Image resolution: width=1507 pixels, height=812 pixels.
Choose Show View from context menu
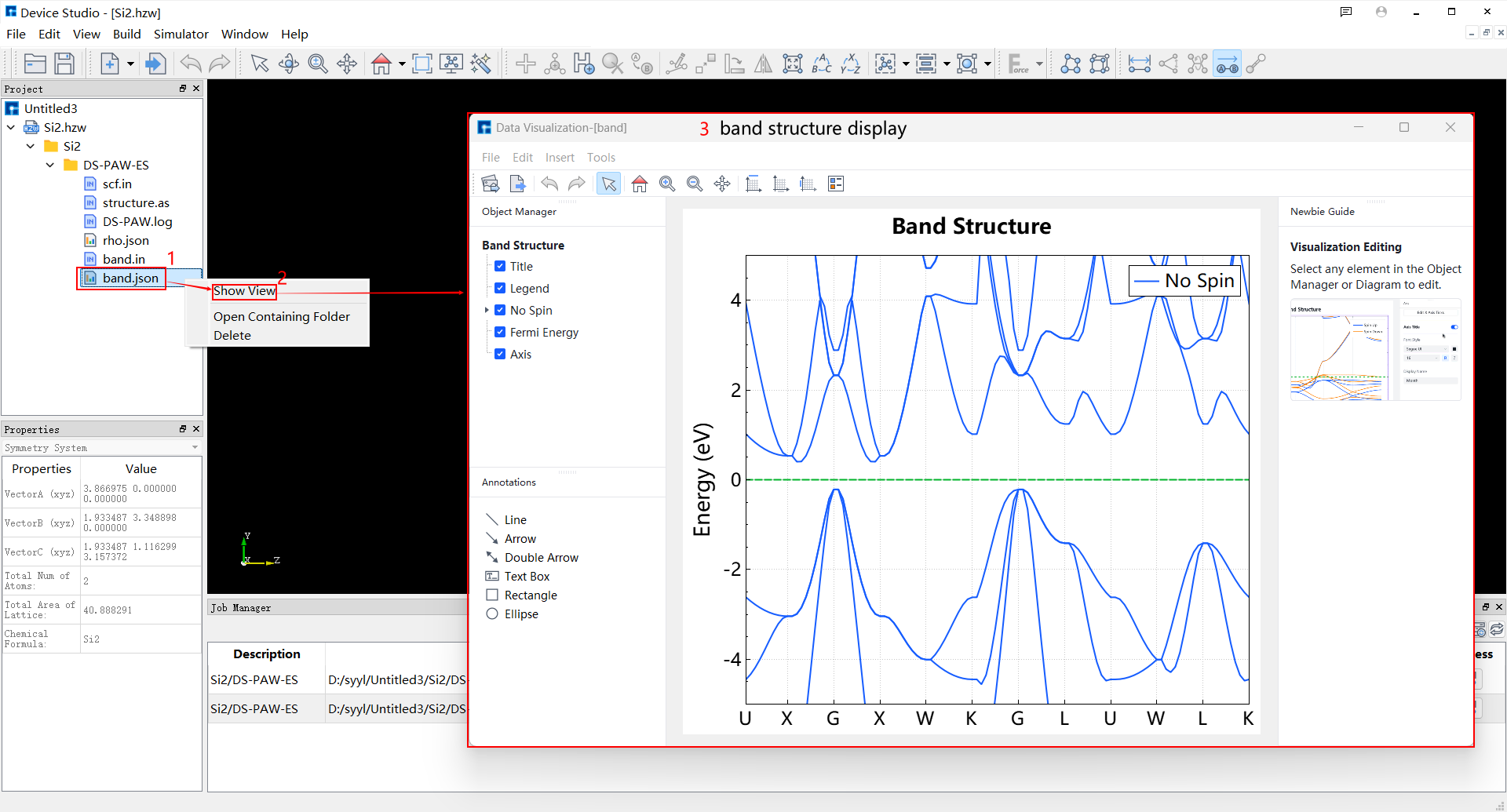click(244, 291)
